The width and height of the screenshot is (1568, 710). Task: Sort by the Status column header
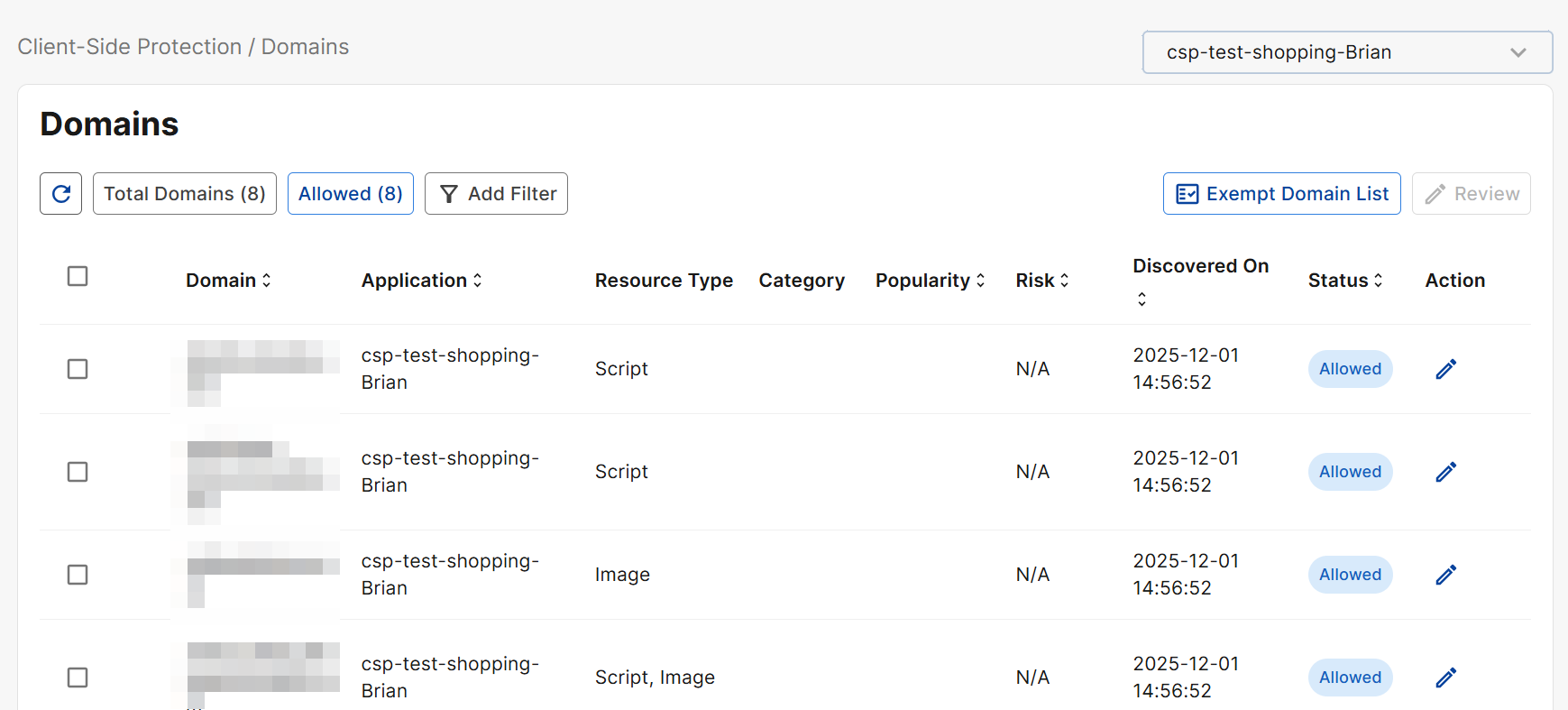tap(1344, 281)
